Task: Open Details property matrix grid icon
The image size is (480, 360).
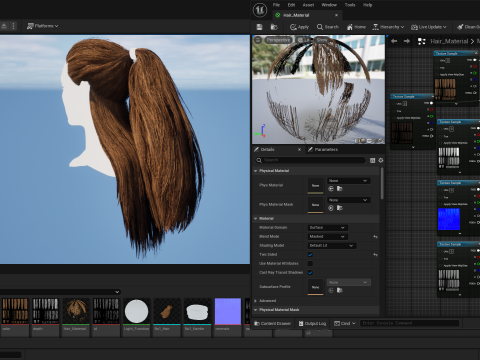Action: [372, 160]
